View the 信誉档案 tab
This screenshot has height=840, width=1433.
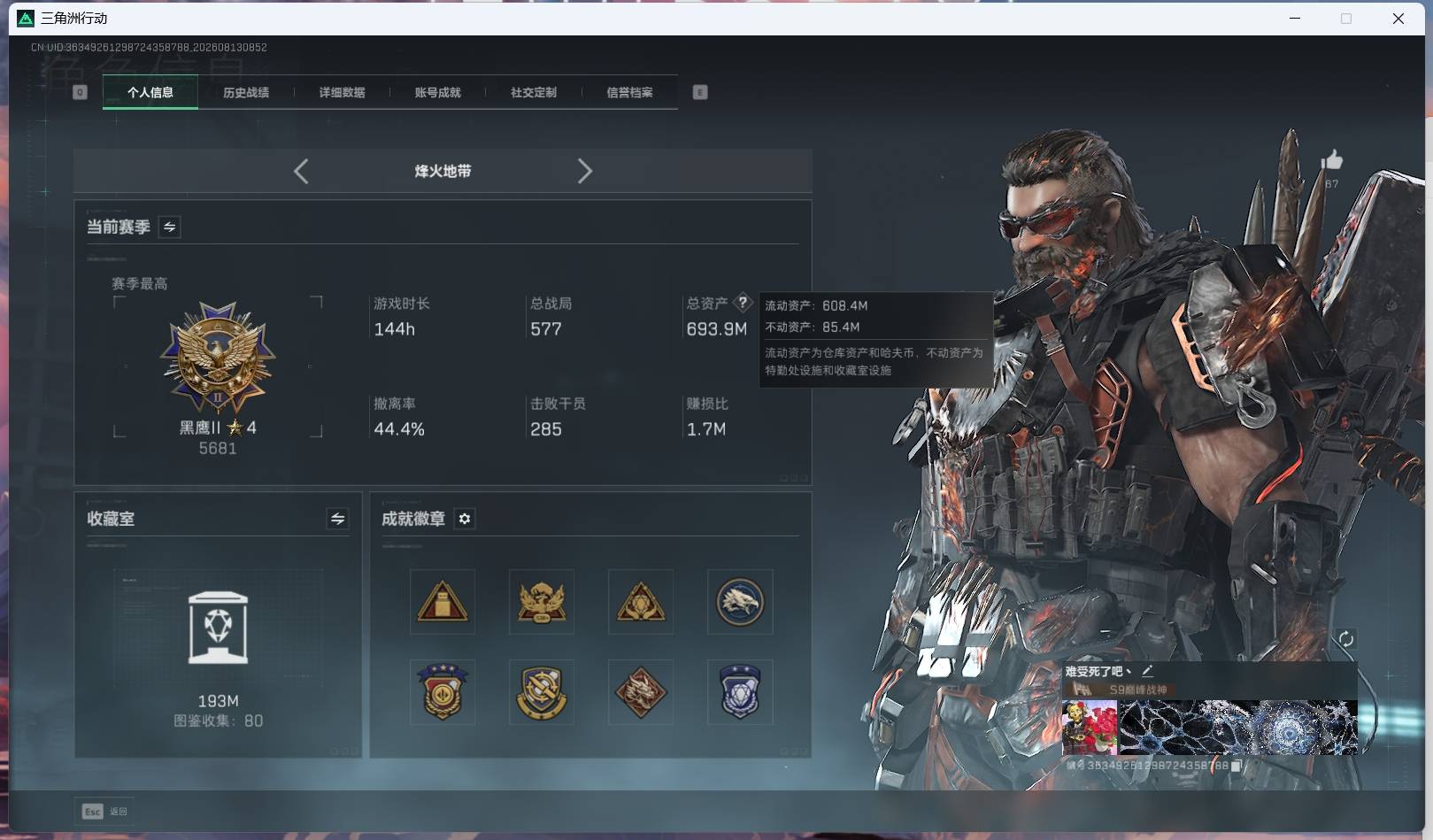point(629,92)
